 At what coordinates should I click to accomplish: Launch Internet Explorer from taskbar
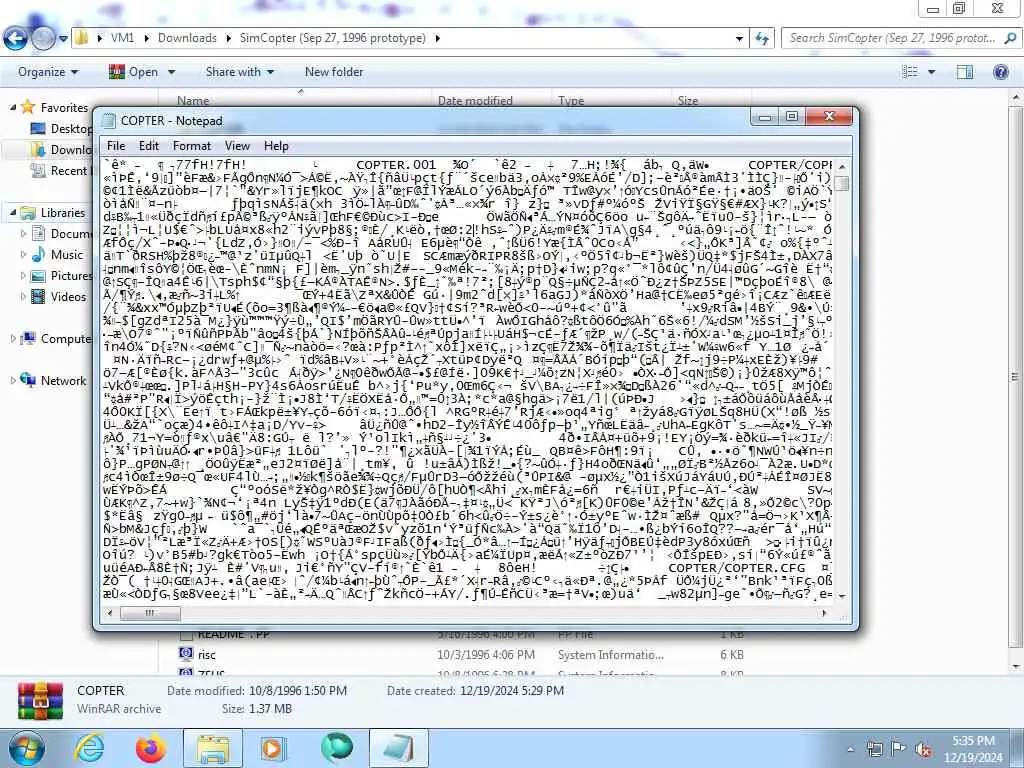coord(89,748)
